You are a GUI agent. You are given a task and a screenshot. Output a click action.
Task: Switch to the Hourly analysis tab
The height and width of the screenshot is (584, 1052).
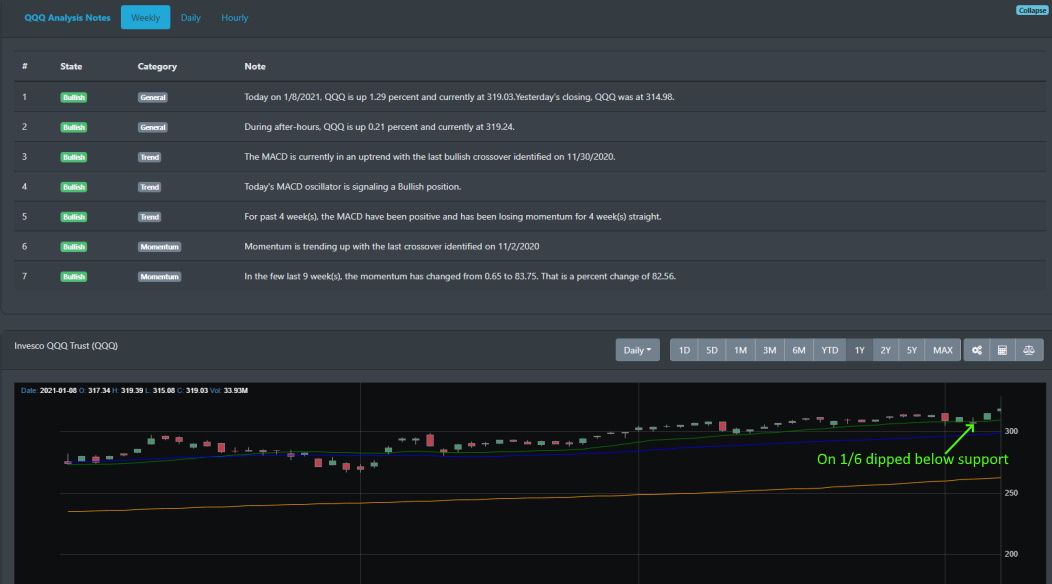pos(235,17)
